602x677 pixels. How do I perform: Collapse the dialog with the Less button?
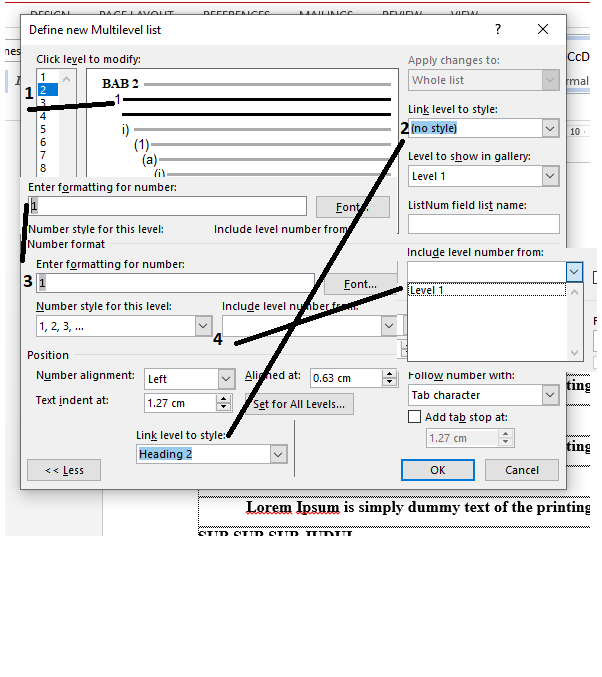(64, 470)
